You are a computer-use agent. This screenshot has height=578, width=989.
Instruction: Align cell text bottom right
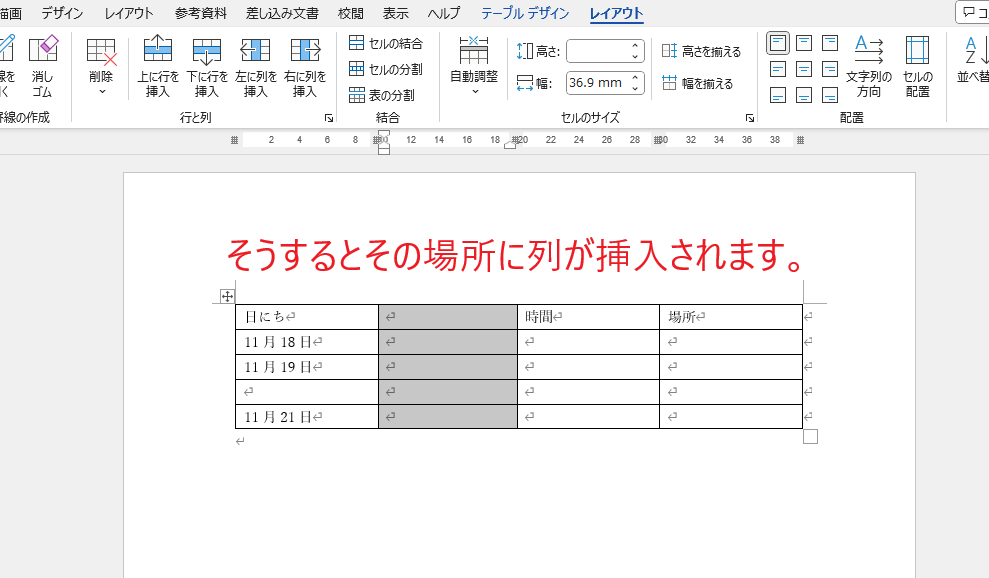pos(830,95)
